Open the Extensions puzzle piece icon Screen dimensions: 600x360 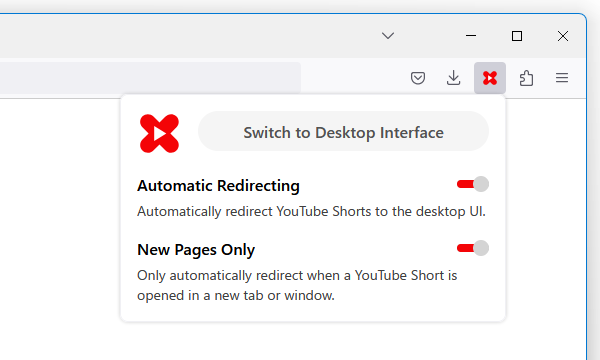click(526, 78)
